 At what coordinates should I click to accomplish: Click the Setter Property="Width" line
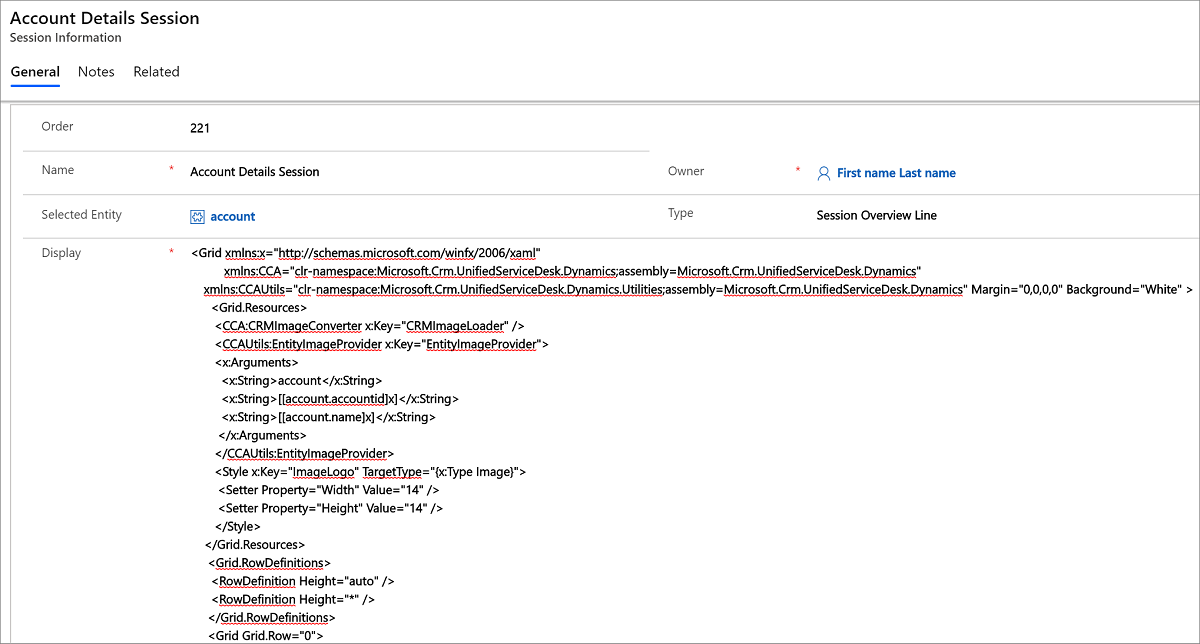pos(328,490)
